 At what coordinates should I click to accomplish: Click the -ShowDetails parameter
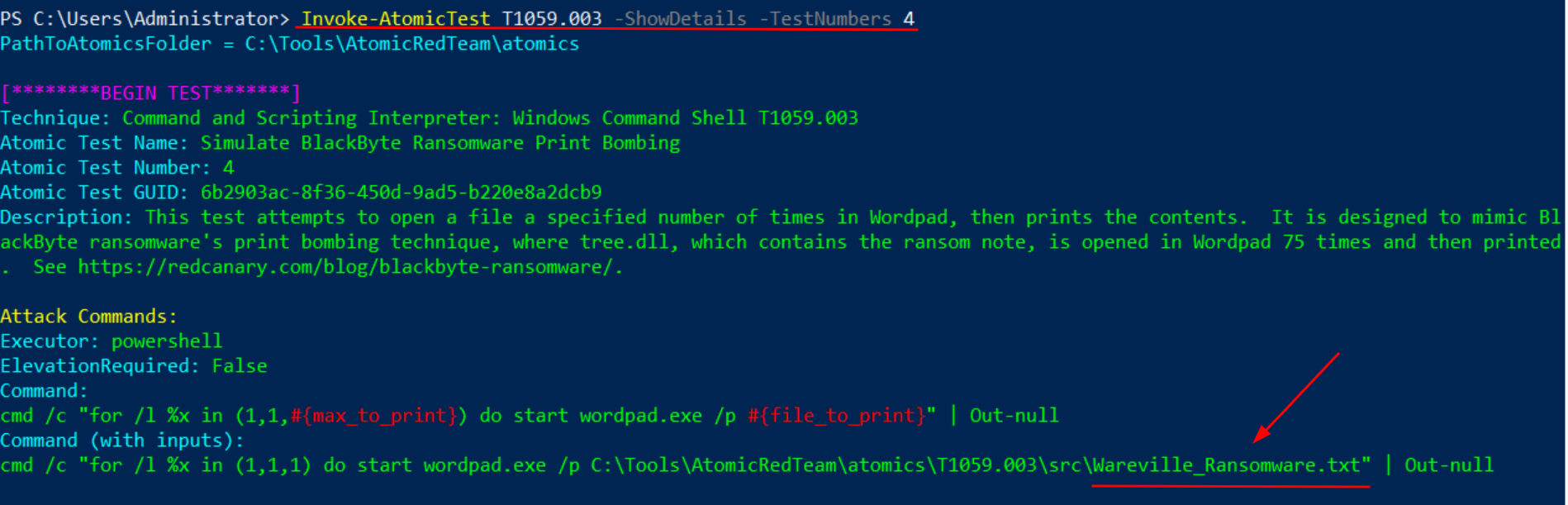[680, 18]
